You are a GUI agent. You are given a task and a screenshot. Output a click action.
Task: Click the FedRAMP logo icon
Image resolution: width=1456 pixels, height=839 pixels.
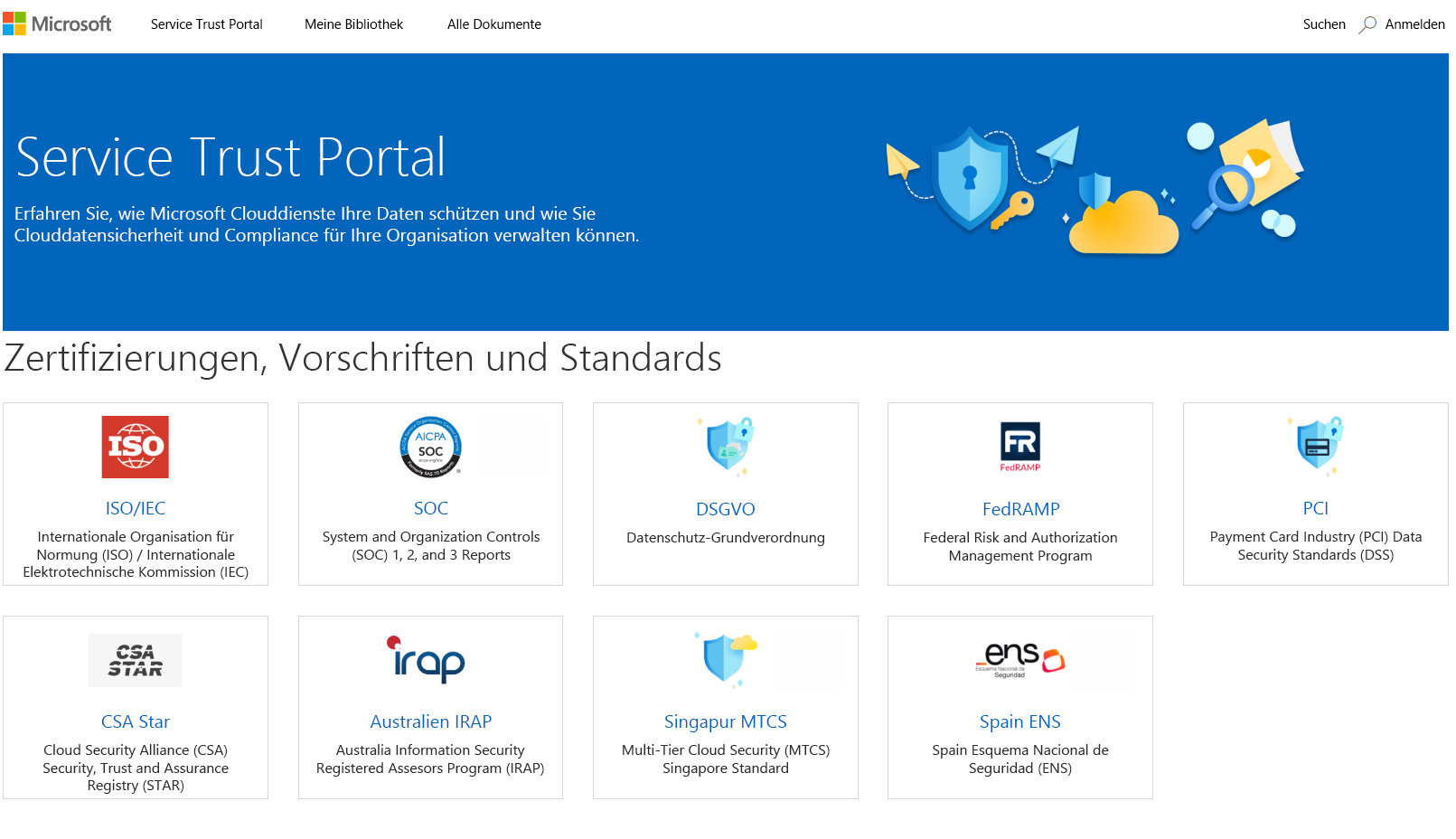click(1020, 447)
